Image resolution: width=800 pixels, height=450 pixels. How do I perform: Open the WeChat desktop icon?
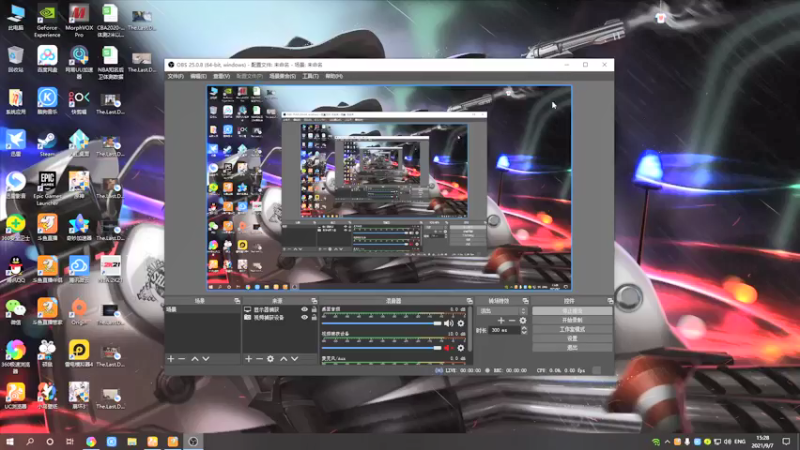(16, 311)
